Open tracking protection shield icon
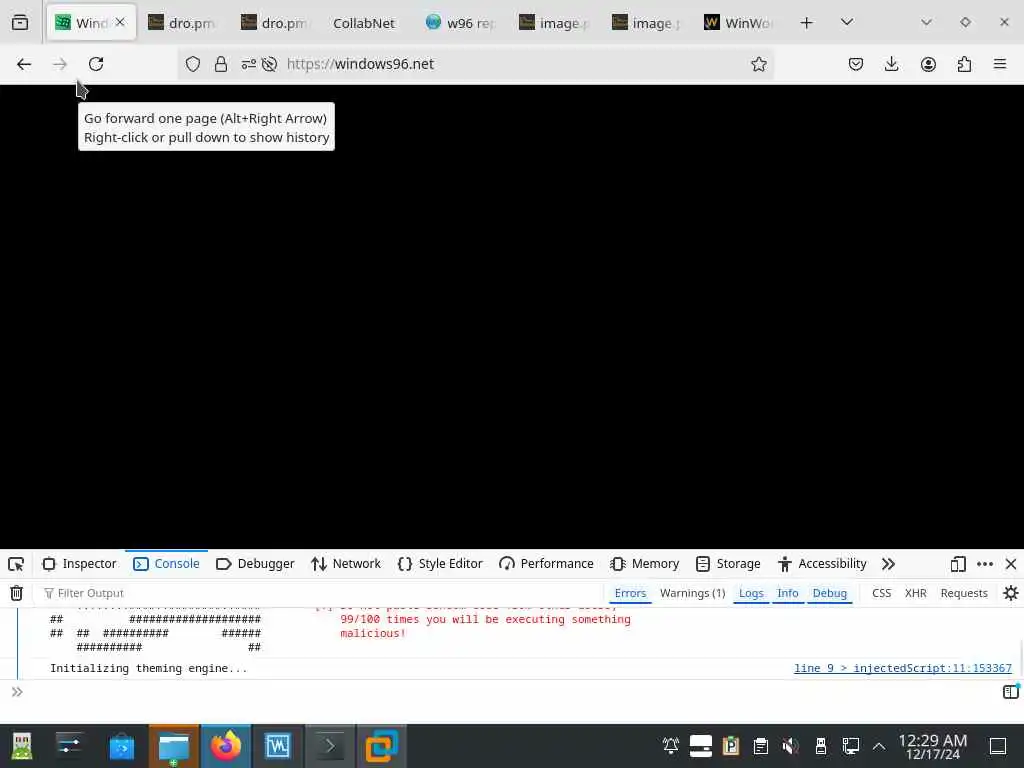 (x=193, y=64)
